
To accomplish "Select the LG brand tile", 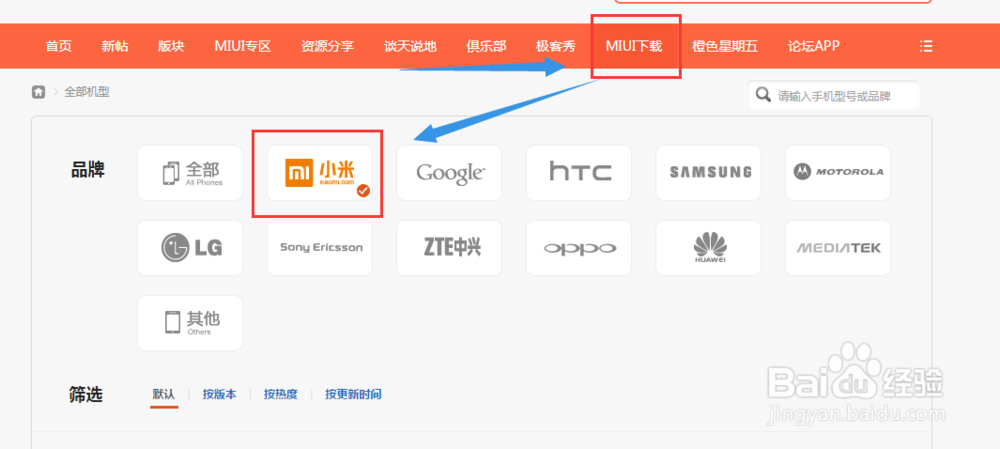I will 190,248.
